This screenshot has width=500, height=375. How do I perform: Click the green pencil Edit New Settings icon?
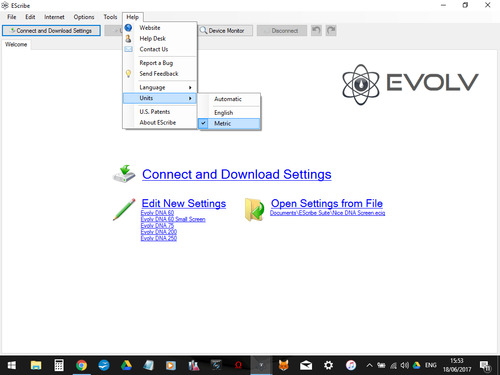point(124,209)
